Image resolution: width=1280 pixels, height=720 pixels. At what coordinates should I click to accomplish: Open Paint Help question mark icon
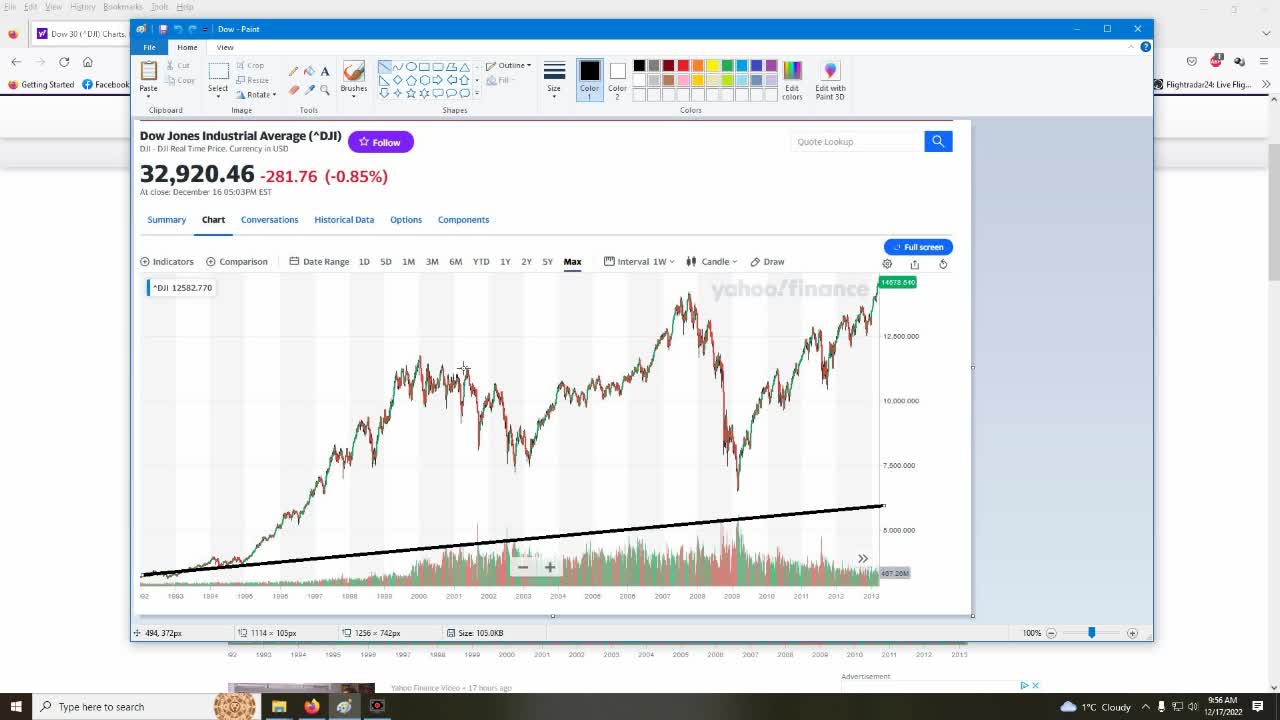tap(1145, 47)
